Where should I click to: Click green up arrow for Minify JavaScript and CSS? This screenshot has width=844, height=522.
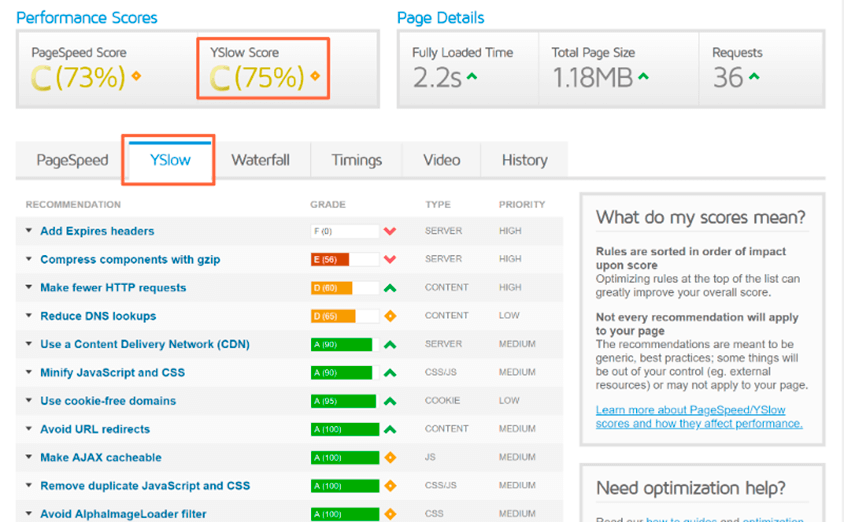(x=390, y=372)
